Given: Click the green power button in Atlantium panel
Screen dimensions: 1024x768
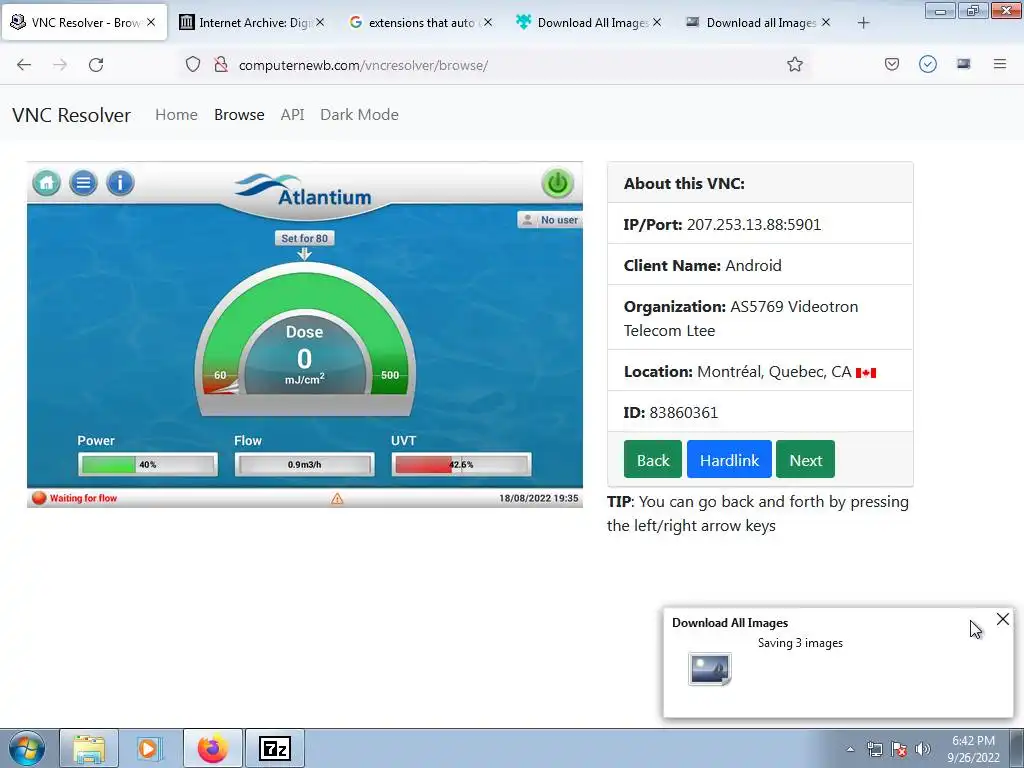Looking at the screenshot, I should coord(557,184).
